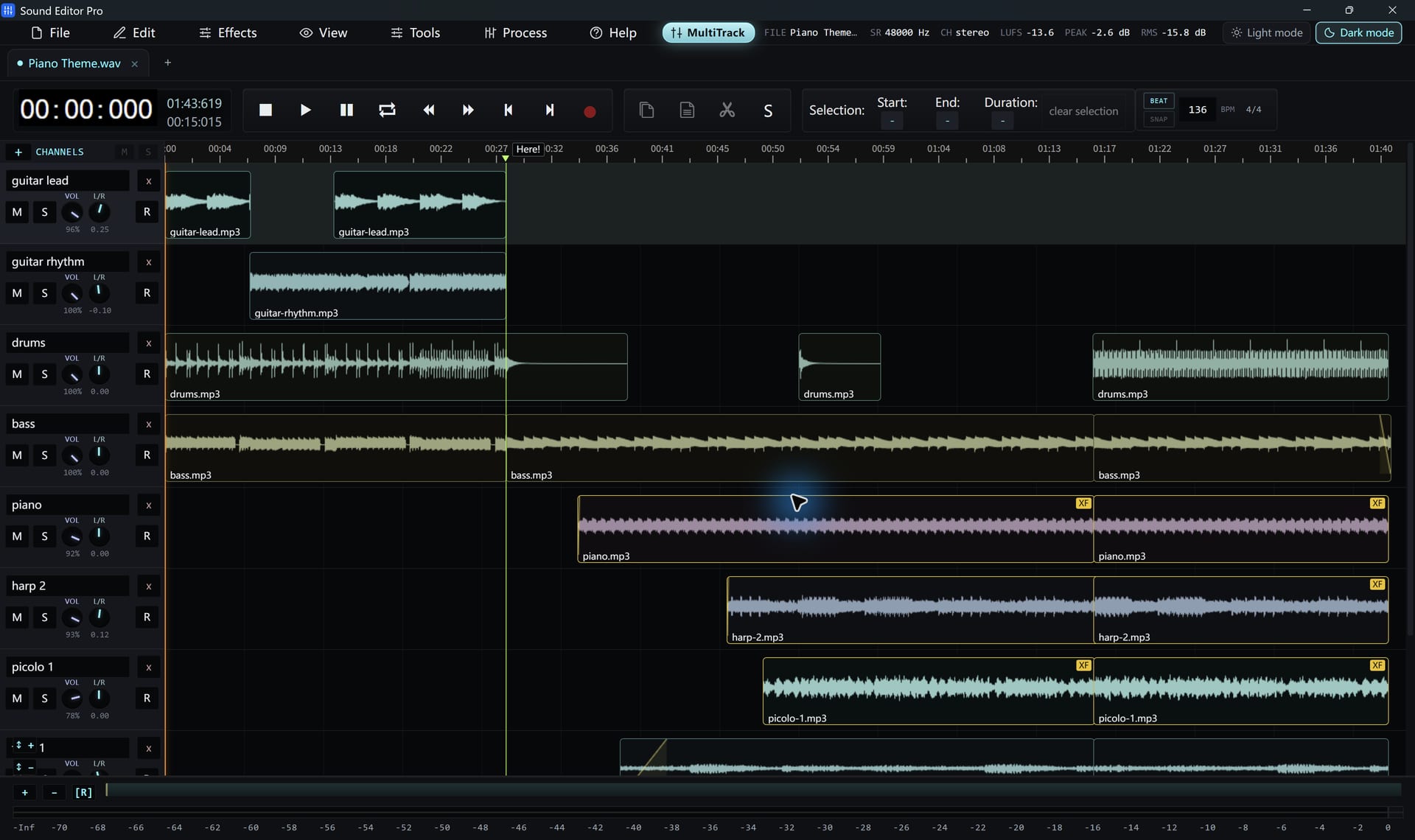Add a new channel with plus icon
This screenshot has width=1415, height=840.
click(18, 152)
